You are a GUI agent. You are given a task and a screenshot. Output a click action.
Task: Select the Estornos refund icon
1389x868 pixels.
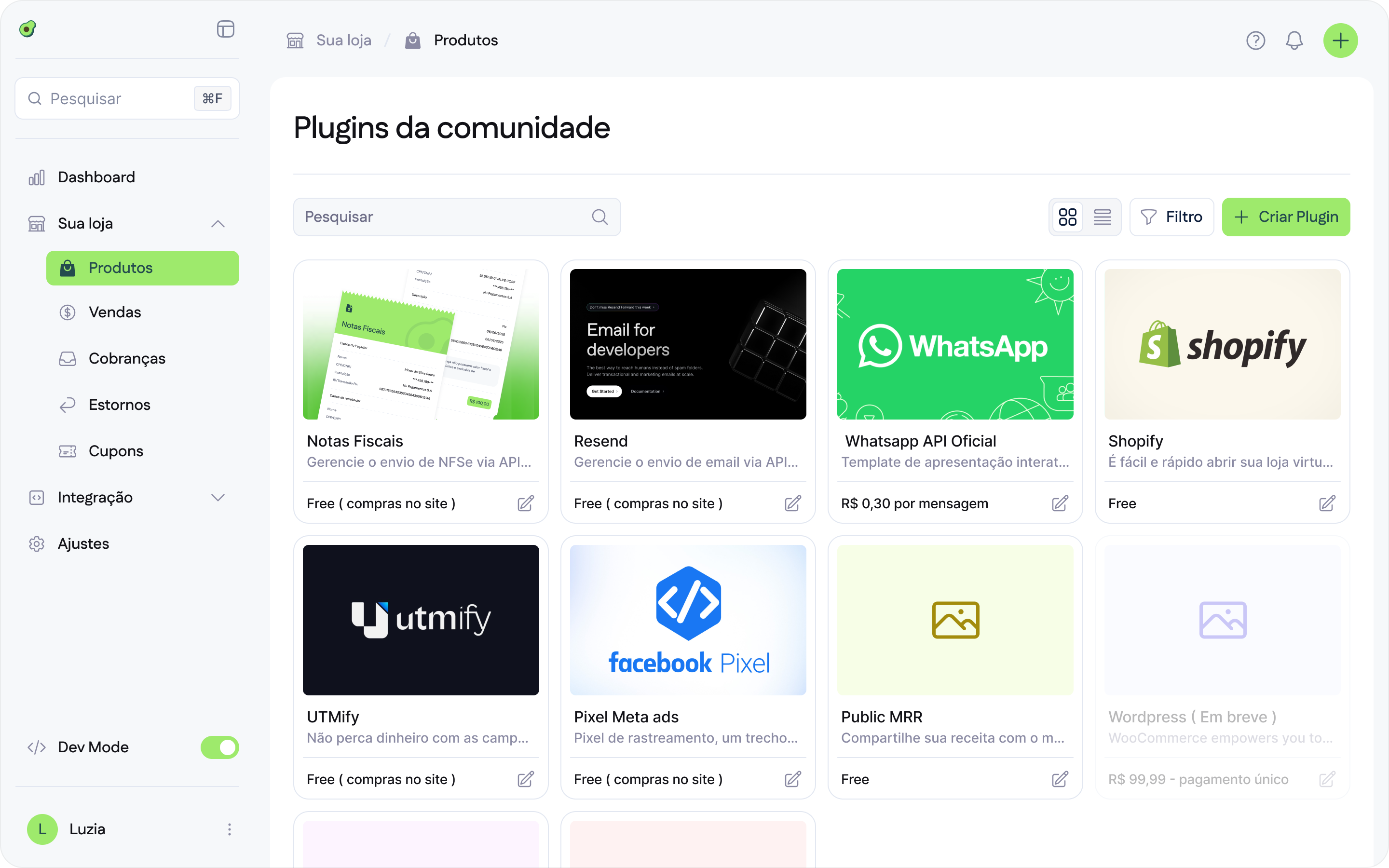click(x=68, y=404)
